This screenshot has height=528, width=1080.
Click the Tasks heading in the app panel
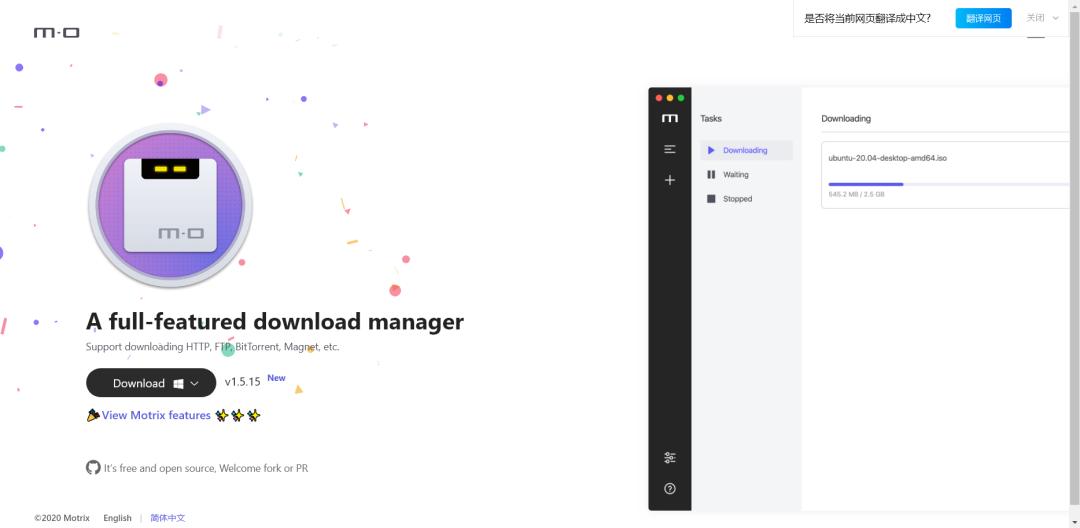[x=711, y=118]
